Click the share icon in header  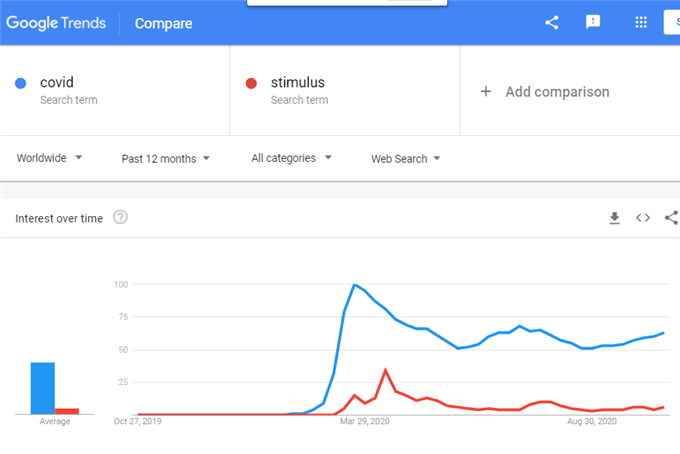[552, 23]
